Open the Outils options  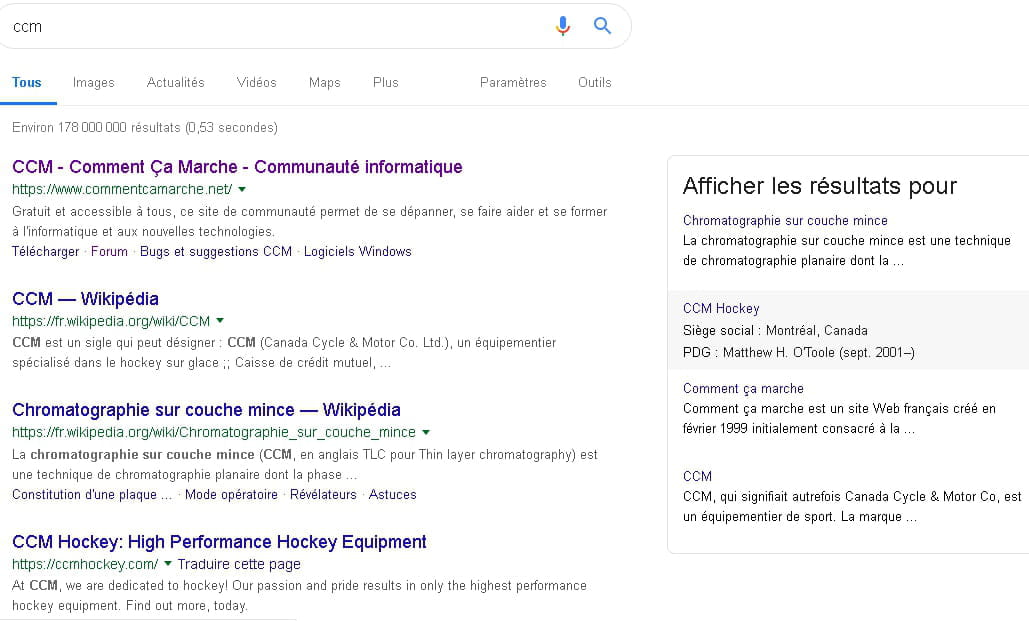(x=595, y=82)
